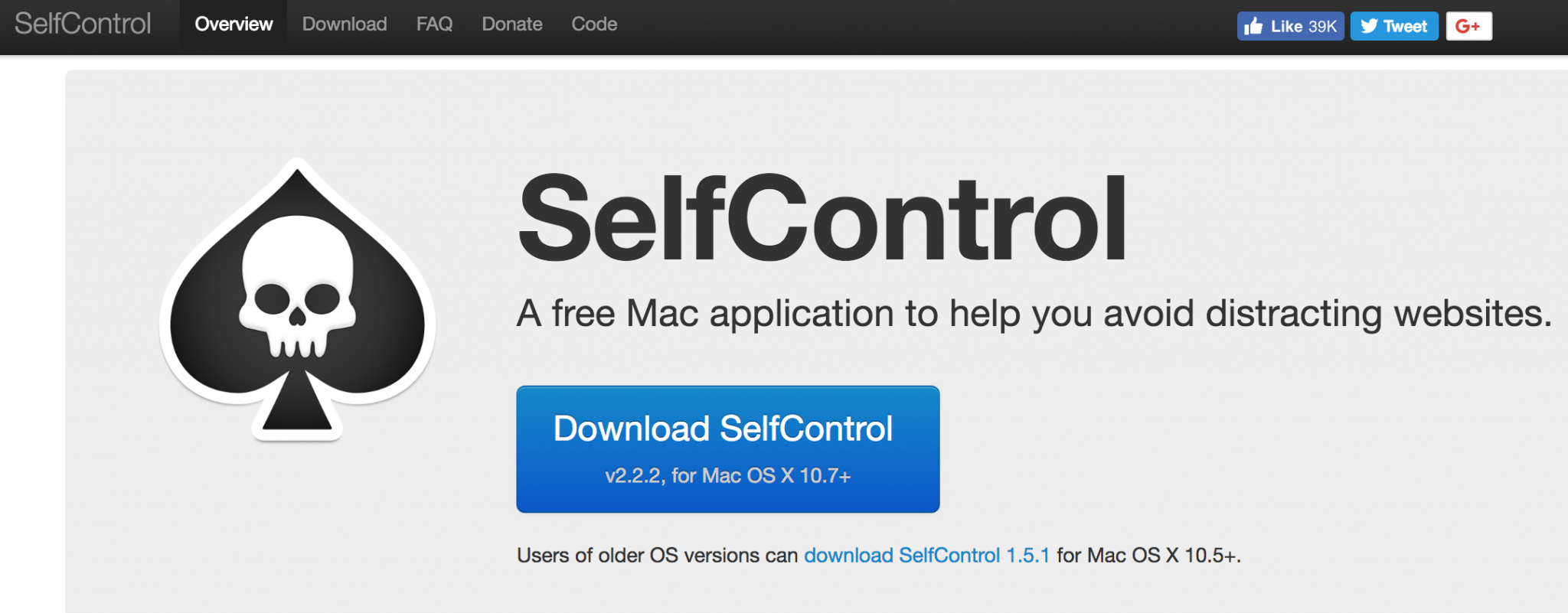The width and height of the screenshot is (1568, 613).
Task: Open the Overview tab
Action: (x=234, y=24)
